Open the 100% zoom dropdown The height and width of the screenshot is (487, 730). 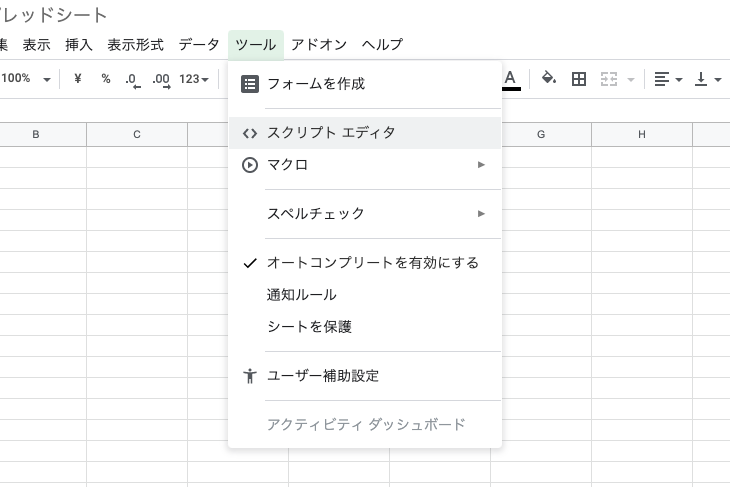tap(25, 79)
